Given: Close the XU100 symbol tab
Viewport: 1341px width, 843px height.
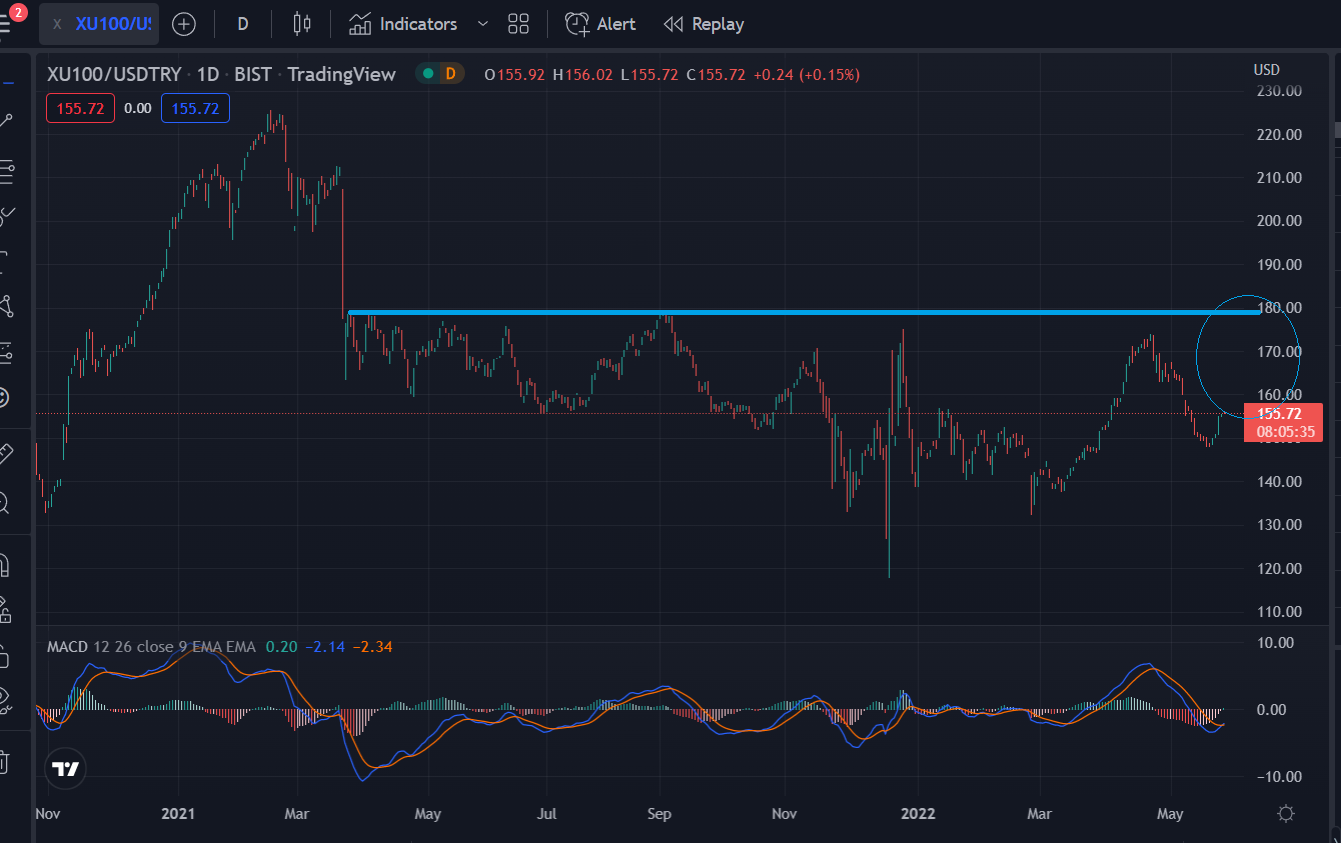Looking at the screenshot, I should (x=57, y=24).
